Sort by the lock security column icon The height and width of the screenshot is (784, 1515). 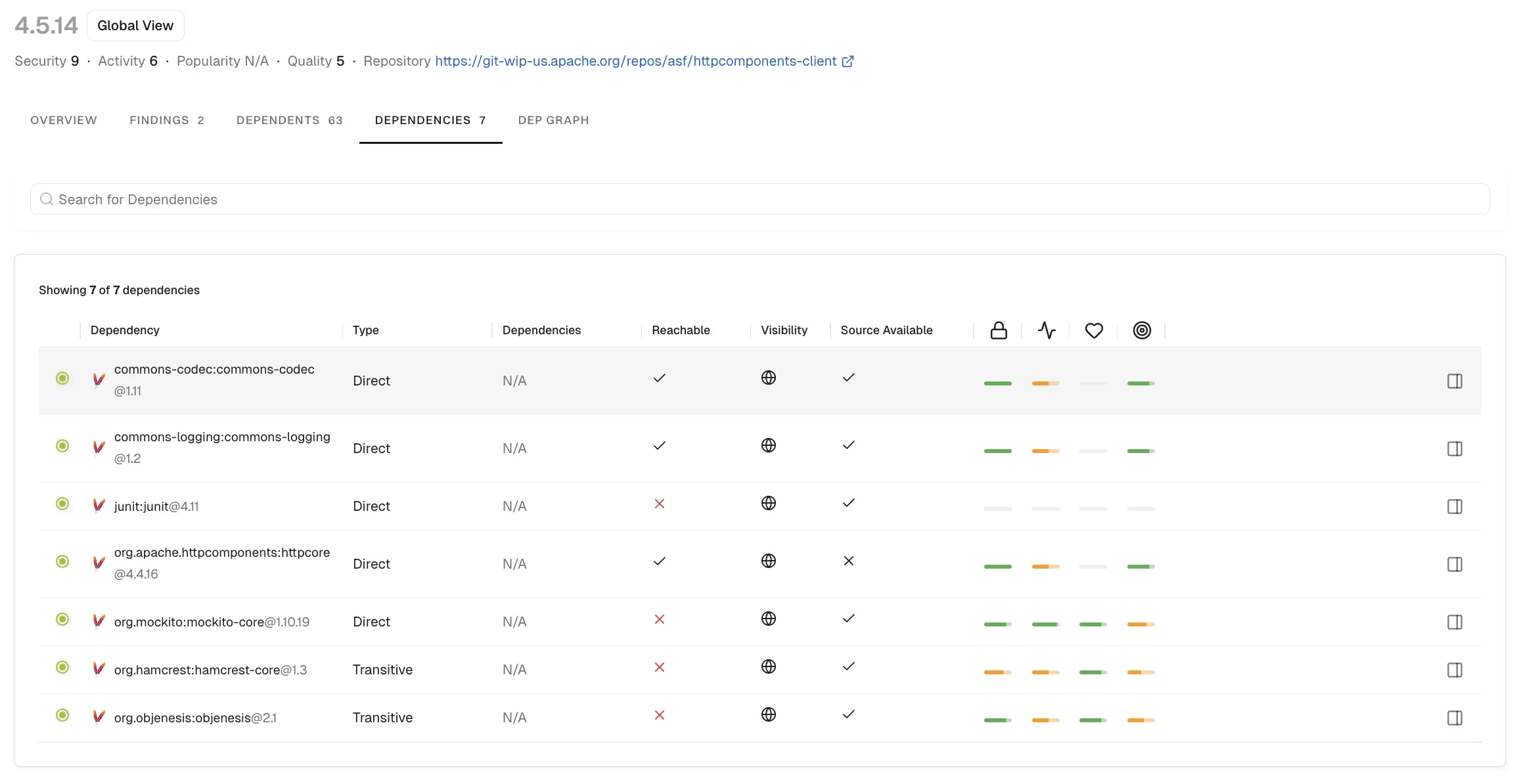999,330
